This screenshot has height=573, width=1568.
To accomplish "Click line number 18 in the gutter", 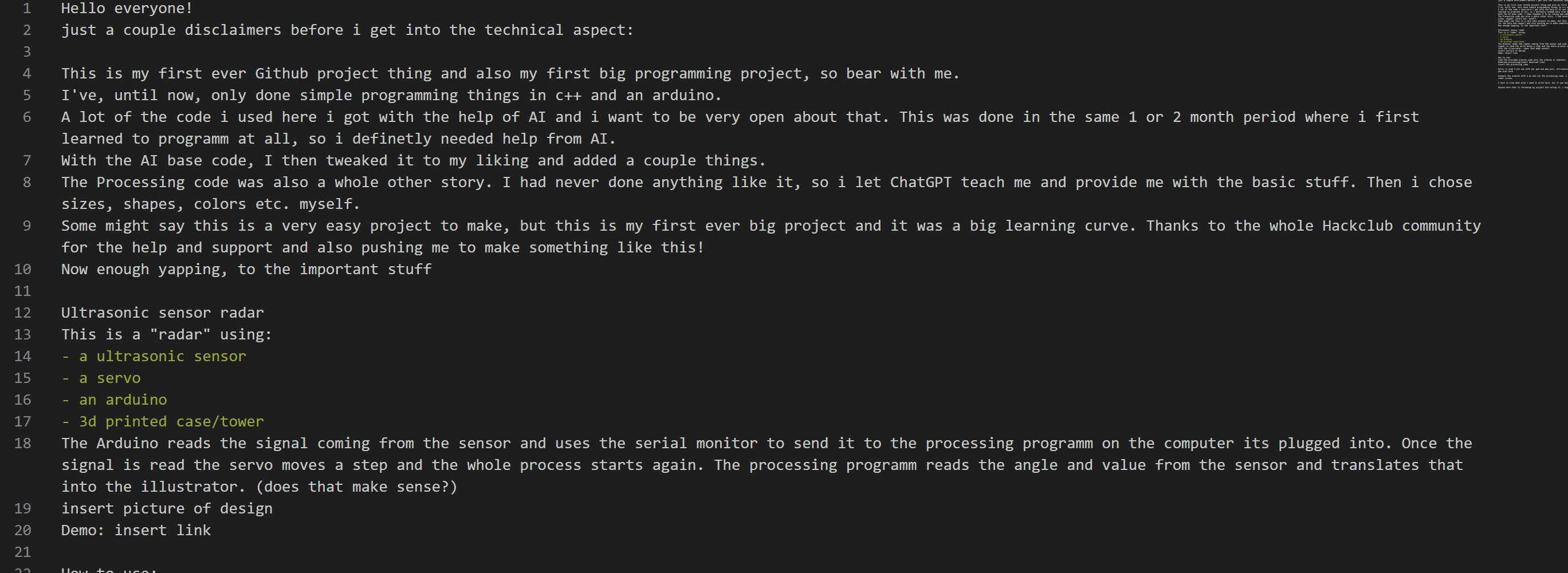I will pos(22,443).
